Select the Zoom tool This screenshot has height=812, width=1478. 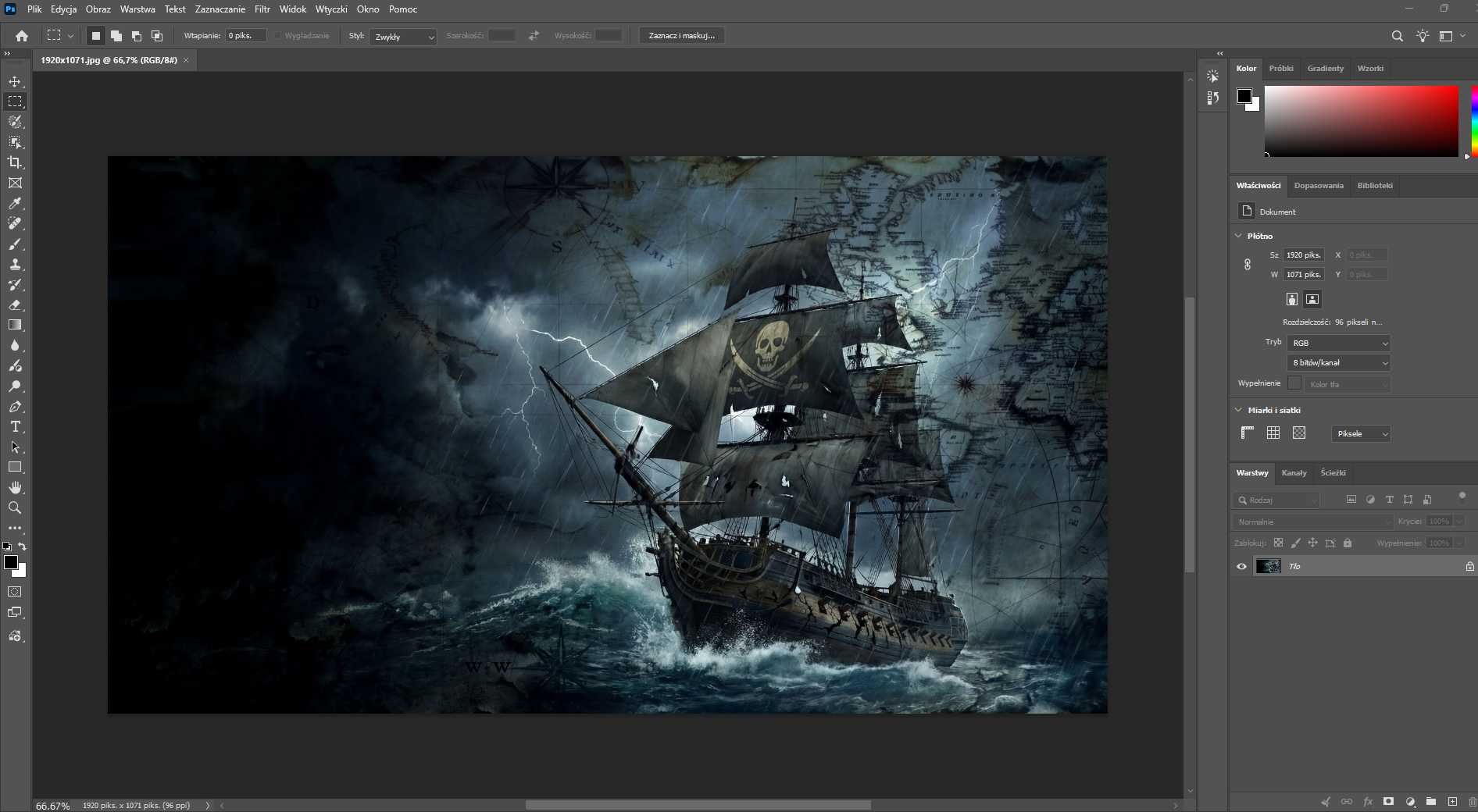coord(15,507)
